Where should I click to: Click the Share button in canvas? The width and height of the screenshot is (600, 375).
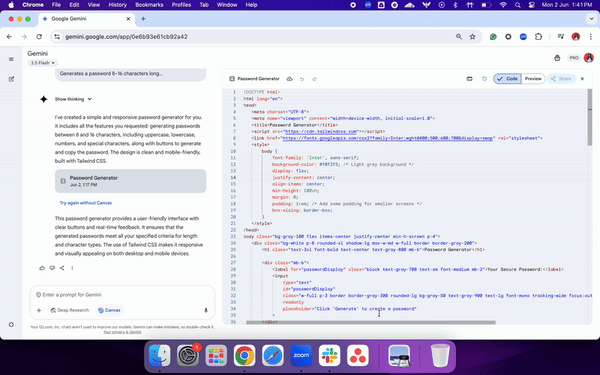[561, 79]
